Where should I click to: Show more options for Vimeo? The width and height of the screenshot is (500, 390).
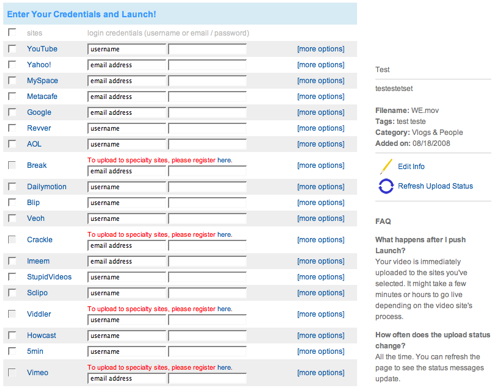(321, 373)
